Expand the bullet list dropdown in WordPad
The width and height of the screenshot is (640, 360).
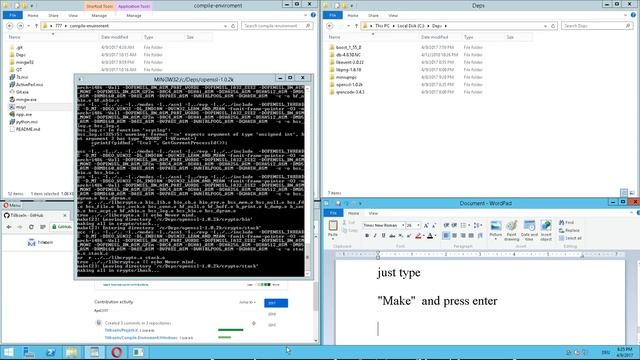pyautogui.click(x=469, y=225)
